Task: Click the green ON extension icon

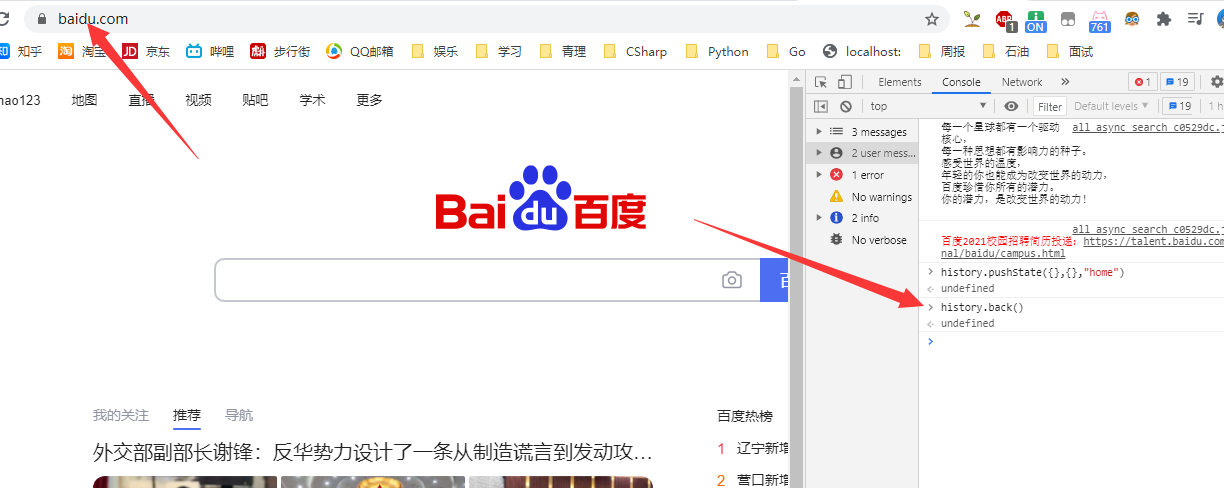Action: point(1035,20)
